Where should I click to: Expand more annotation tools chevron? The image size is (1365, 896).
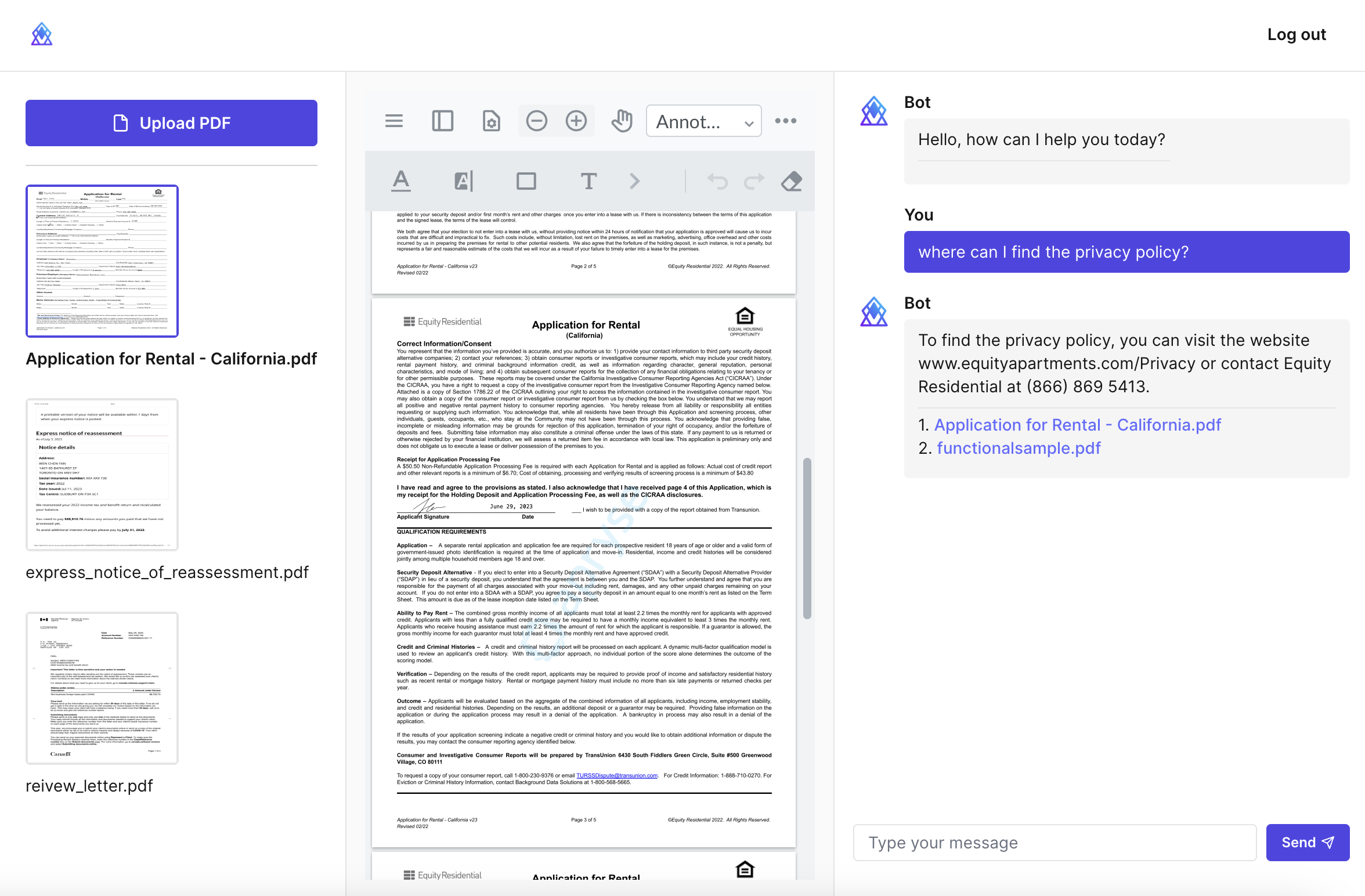pos(634,181)
